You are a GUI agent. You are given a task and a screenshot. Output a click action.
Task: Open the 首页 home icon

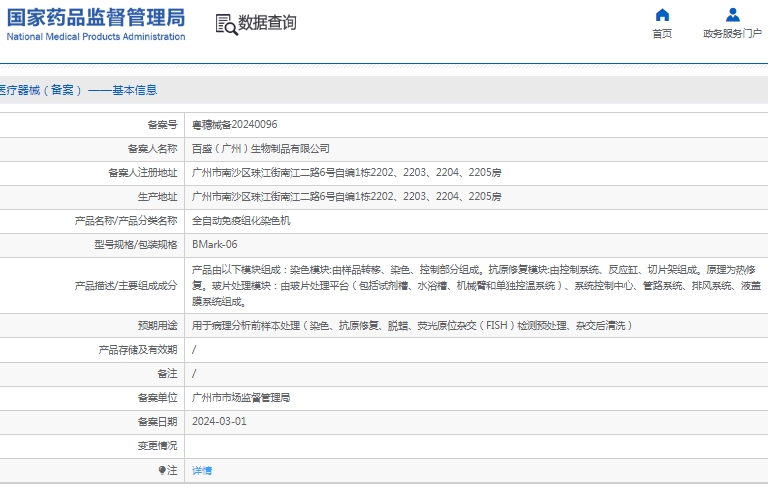coord(662,15)
